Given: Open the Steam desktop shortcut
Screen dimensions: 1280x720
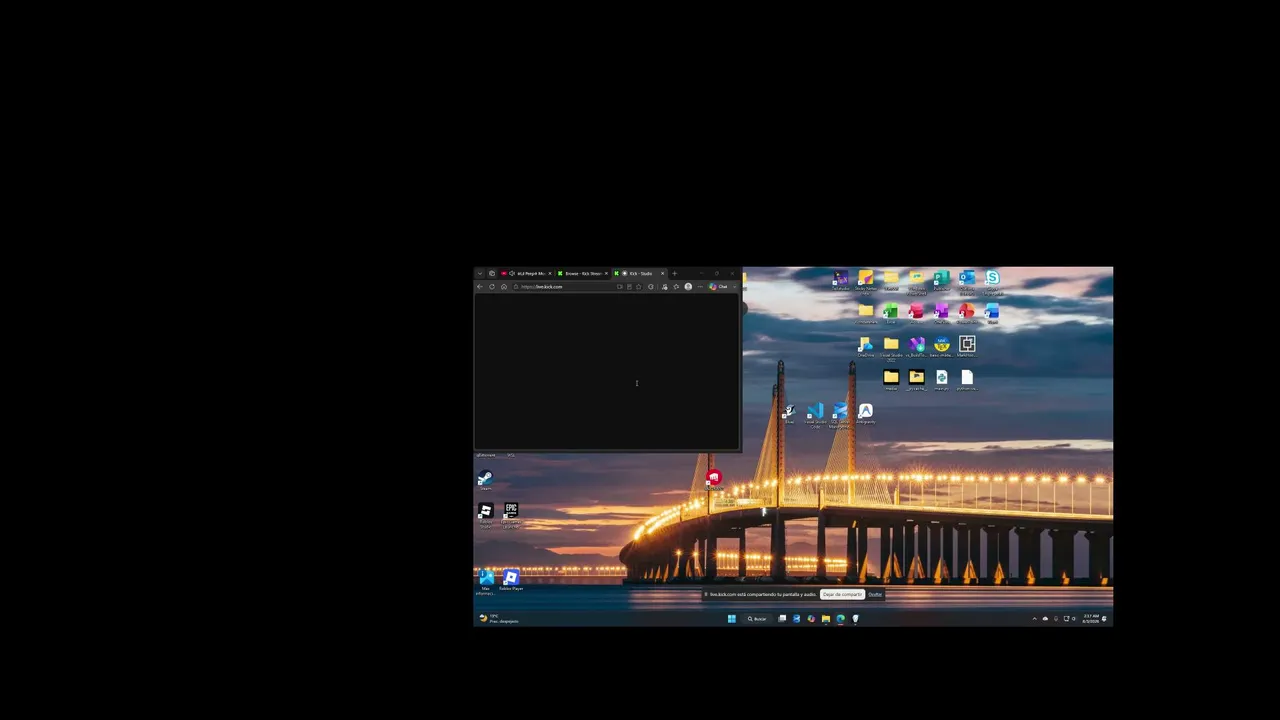Looking at the screenshot, I should tap(485, 480).
